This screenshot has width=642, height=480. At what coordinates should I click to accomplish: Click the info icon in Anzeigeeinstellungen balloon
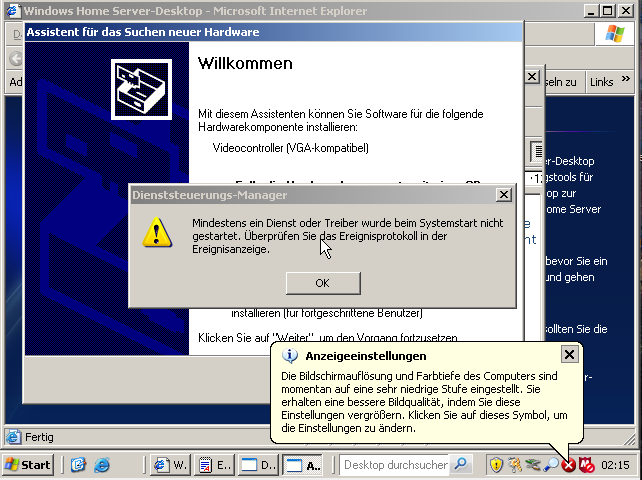click(290, 355)
